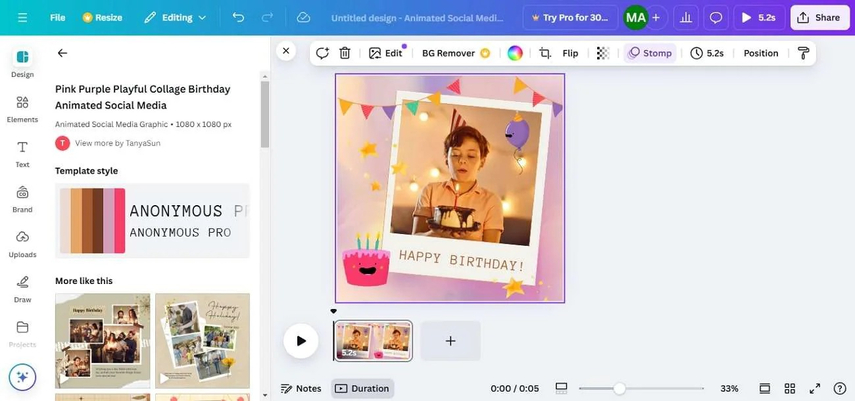Go back with the left arrow

coord(62,53)
